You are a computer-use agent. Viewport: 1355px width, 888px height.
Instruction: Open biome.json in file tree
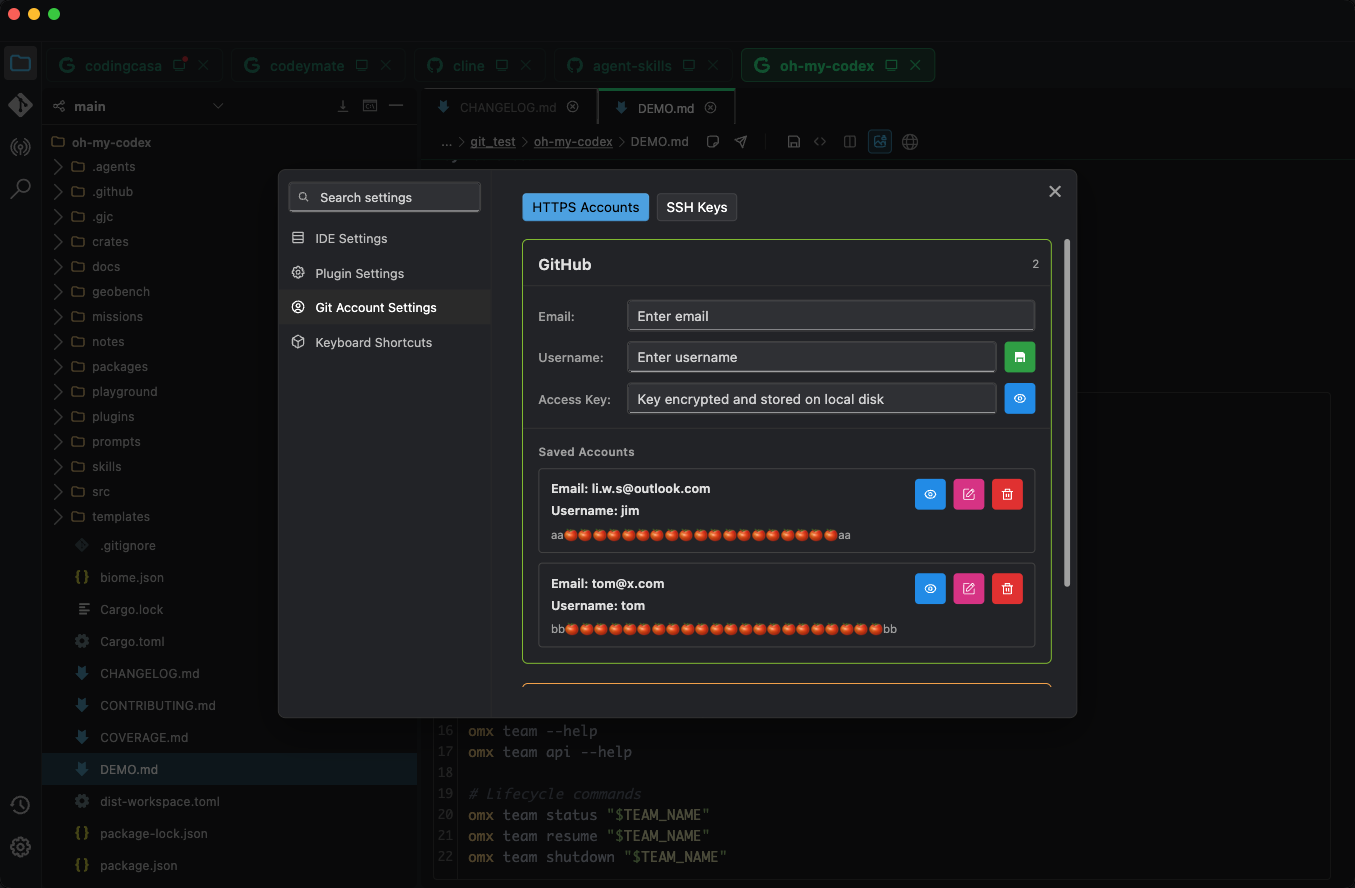(229, 578)
